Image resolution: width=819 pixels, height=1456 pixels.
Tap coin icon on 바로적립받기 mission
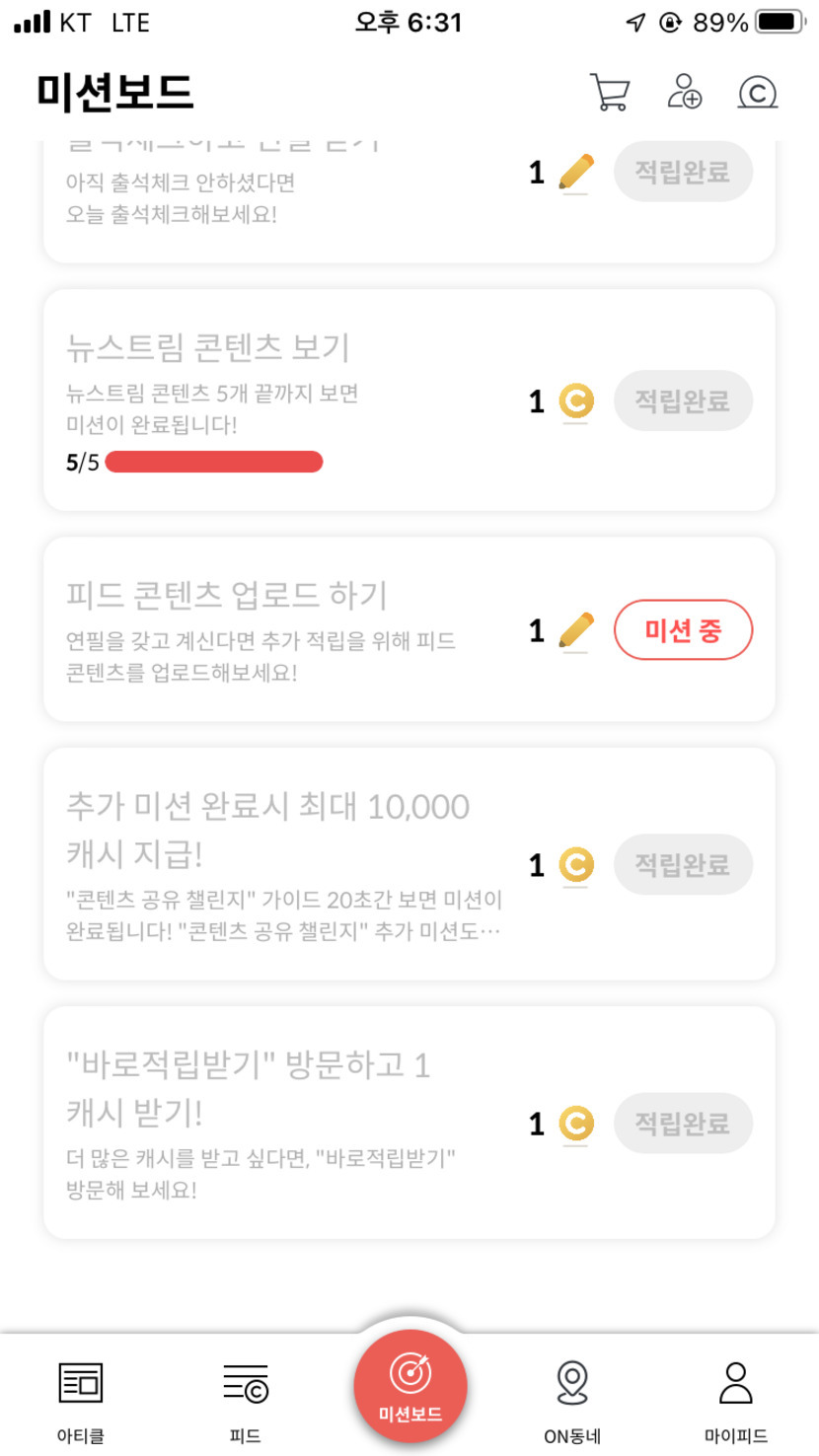(x=576, y=1124)
